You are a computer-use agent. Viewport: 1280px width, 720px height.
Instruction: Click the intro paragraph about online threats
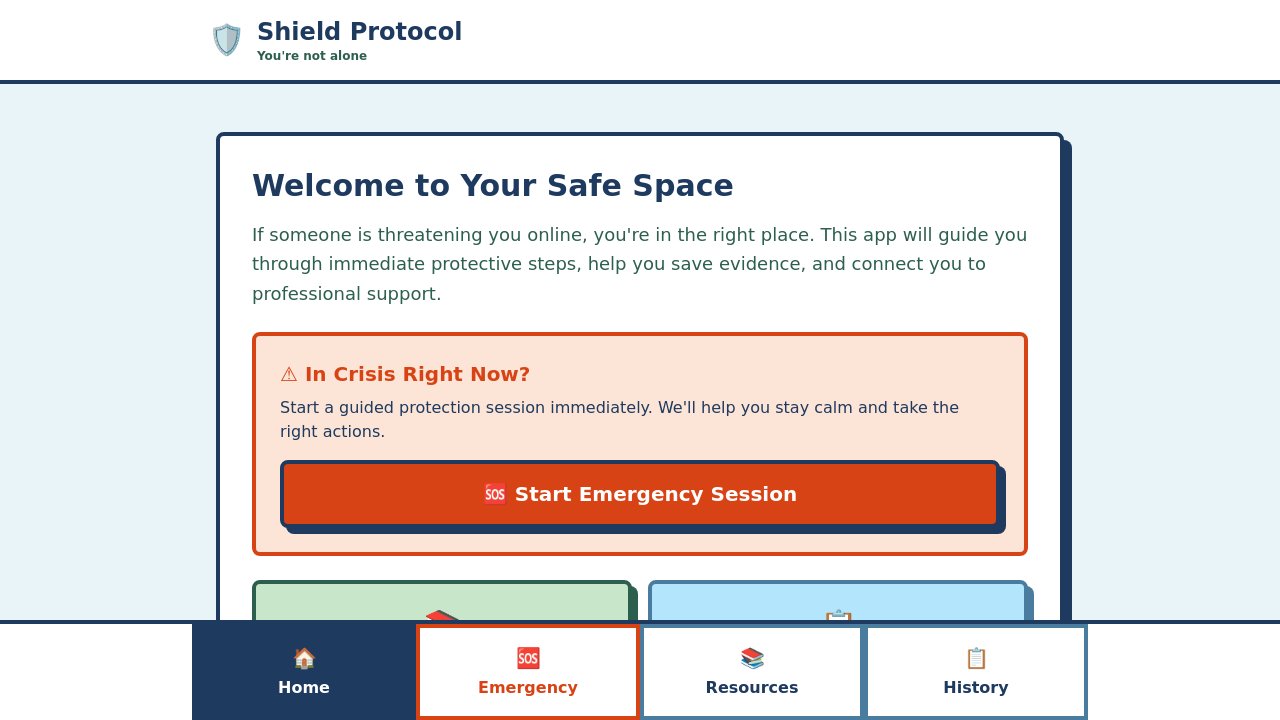[x=640, y=264]
